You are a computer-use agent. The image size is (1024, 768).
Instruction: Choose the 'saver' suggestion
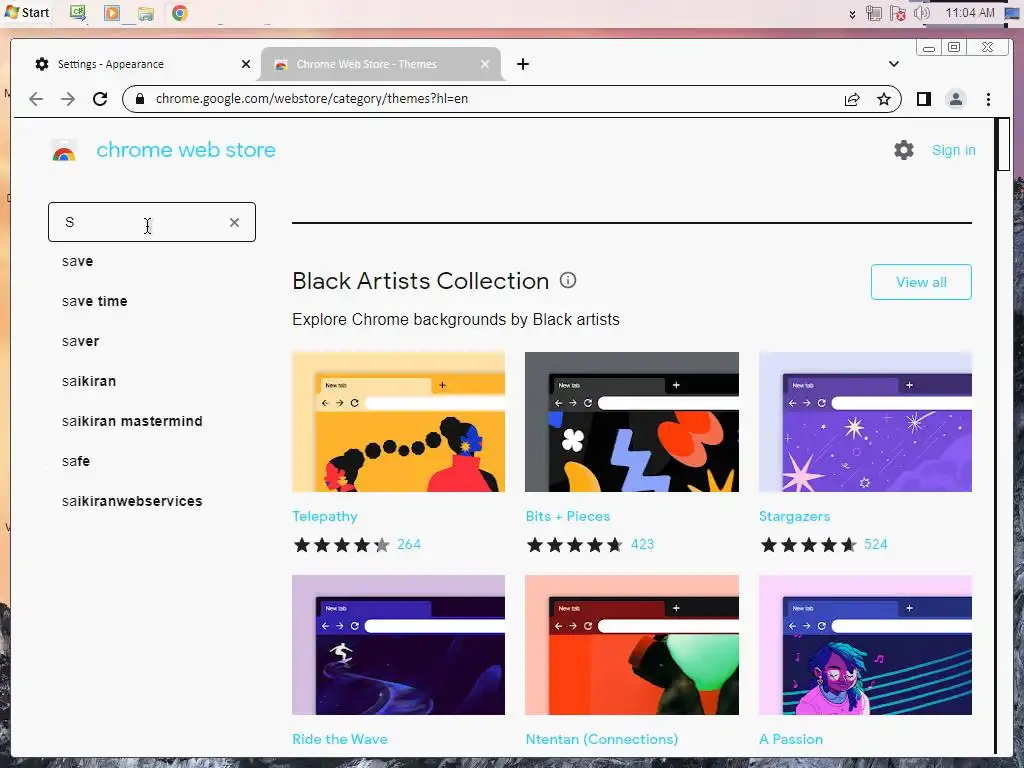80,342
